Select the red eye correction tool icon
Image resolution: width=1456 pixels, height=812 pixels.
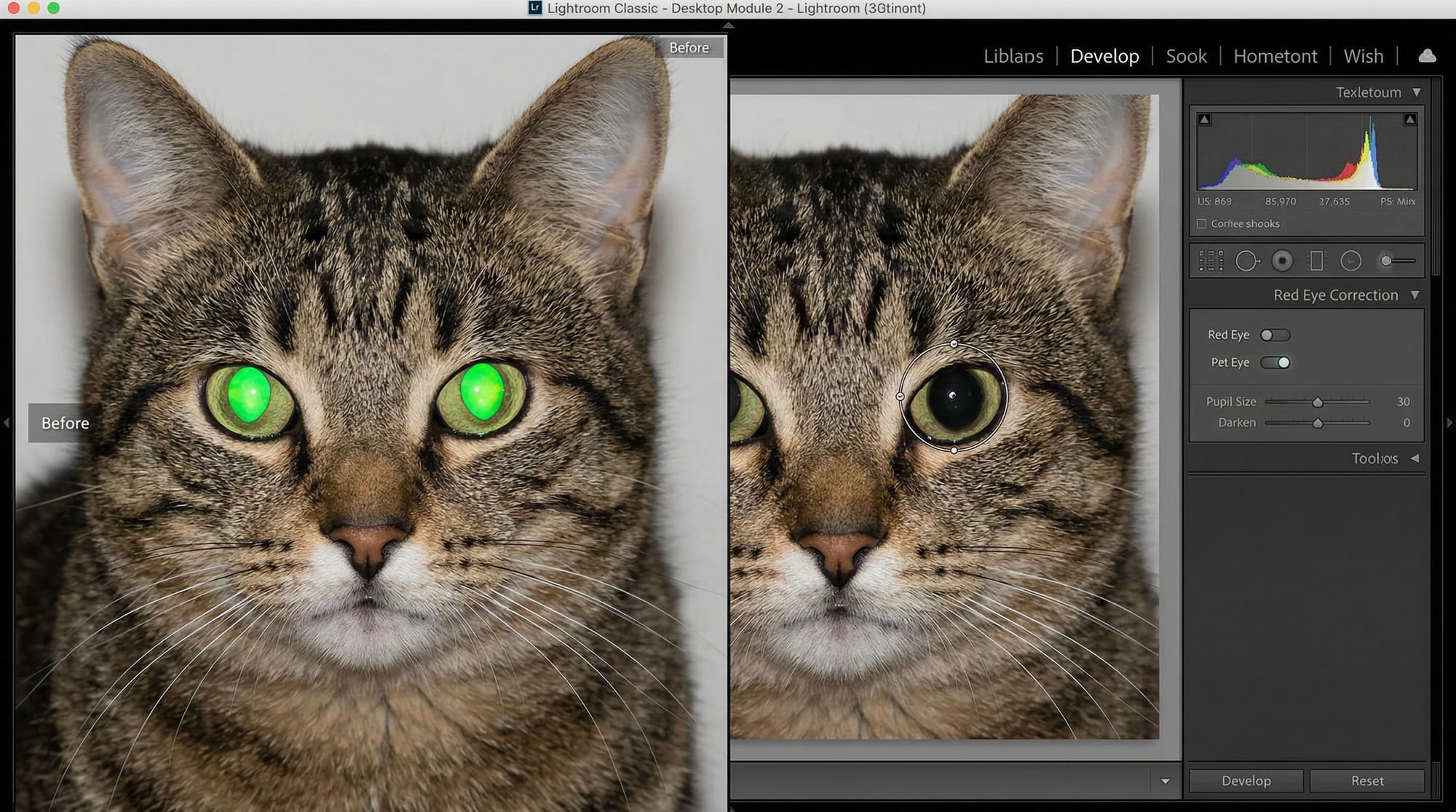pyautogui.click(x=1282, y=260)
